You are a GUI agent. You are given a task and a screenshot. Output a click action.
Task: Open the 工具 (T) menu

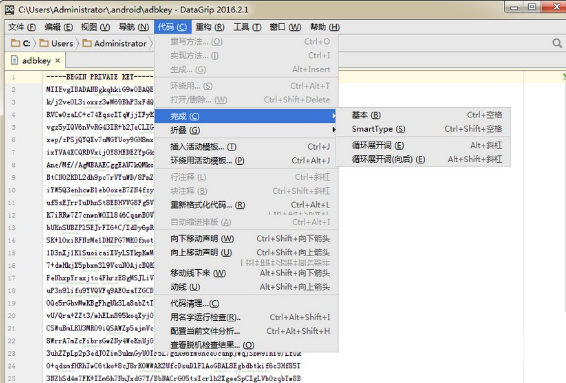coord(247,27)
